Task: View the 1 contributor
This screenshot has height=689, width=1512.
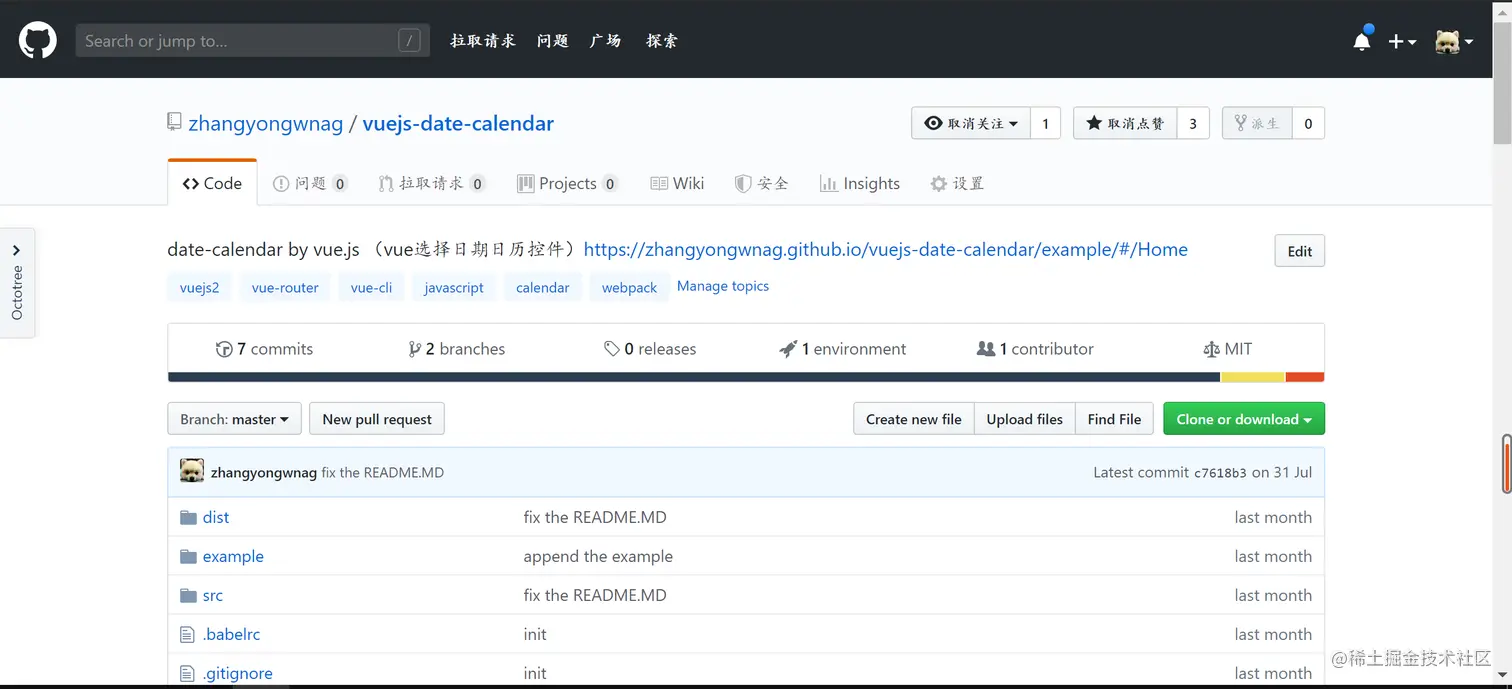Action: pos(1035,349)
